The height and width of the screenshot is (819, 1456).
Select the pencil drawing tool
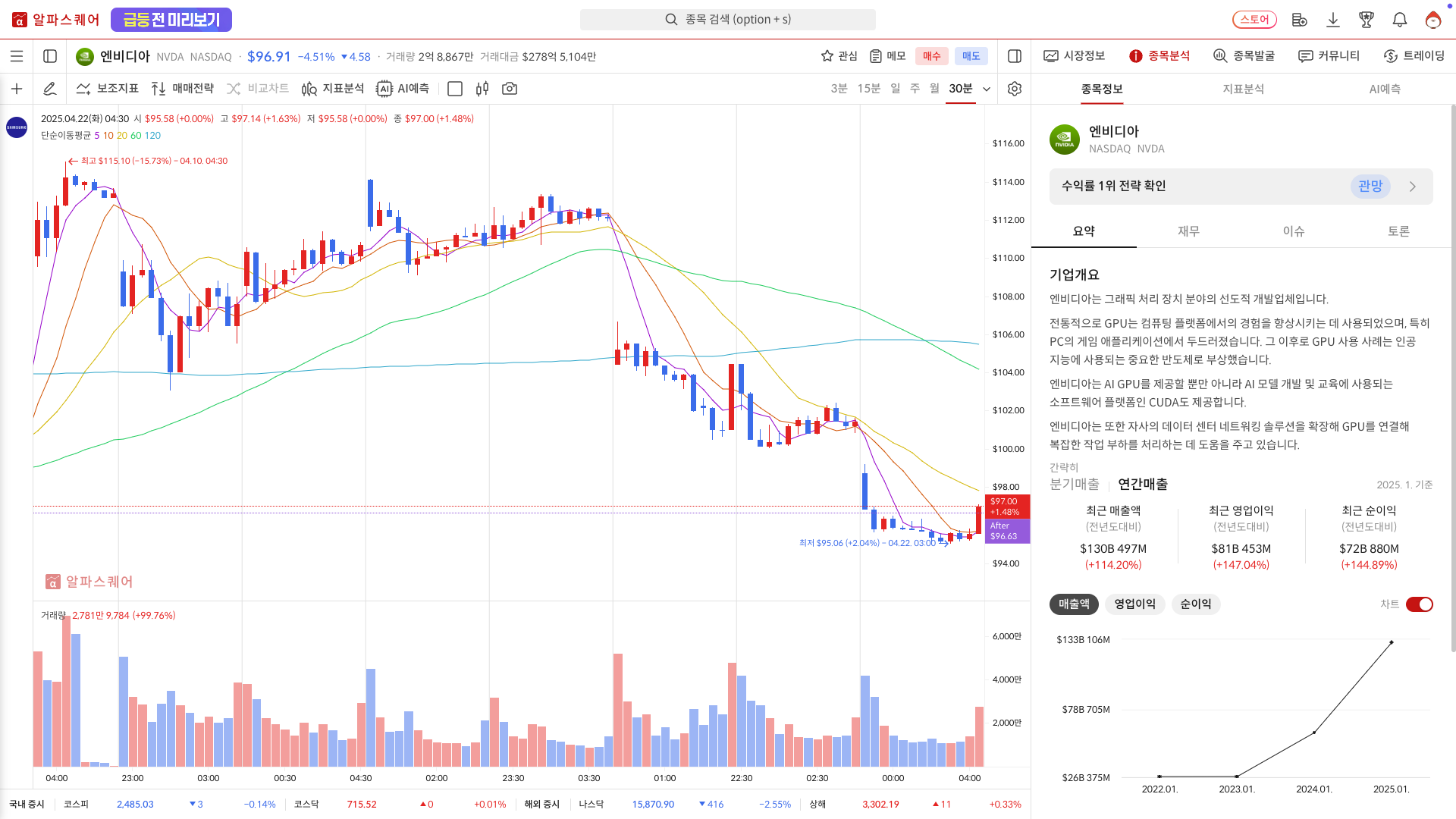tap(50, 89)
